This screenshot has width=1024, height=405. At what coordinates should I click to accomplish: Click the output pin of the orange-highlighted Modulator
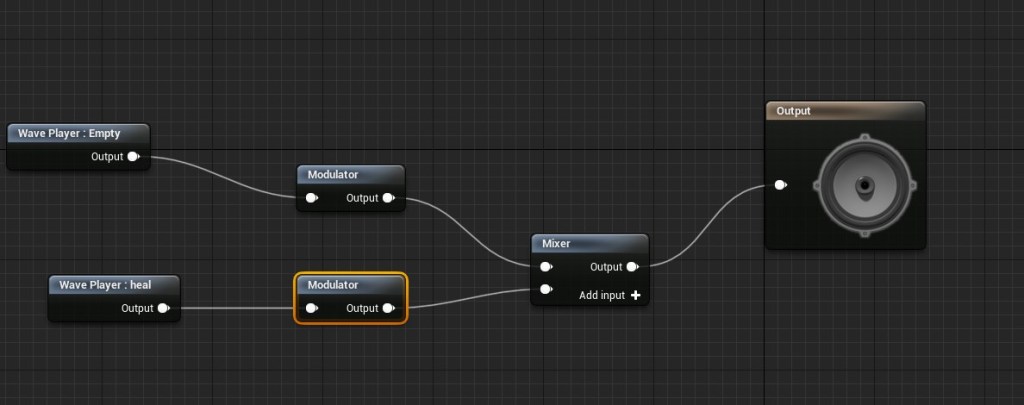tap(389, 308)
